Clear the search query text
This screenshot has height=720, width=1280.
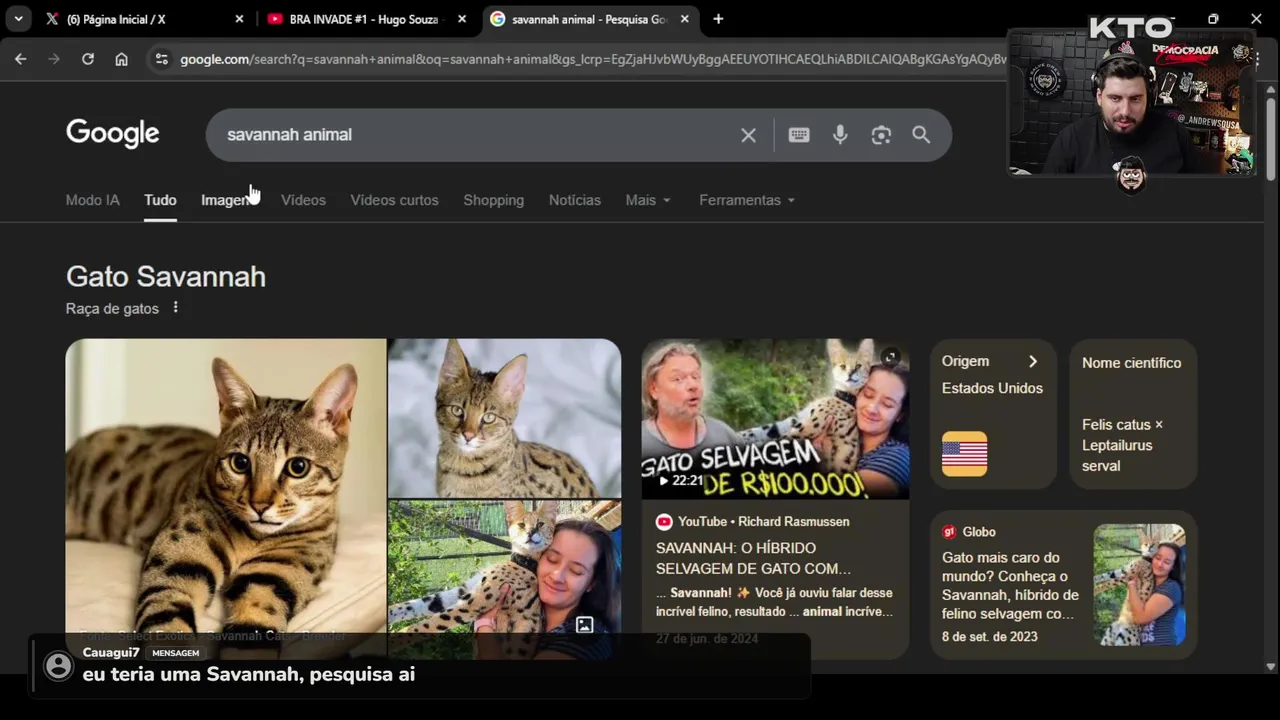[748, 135]
